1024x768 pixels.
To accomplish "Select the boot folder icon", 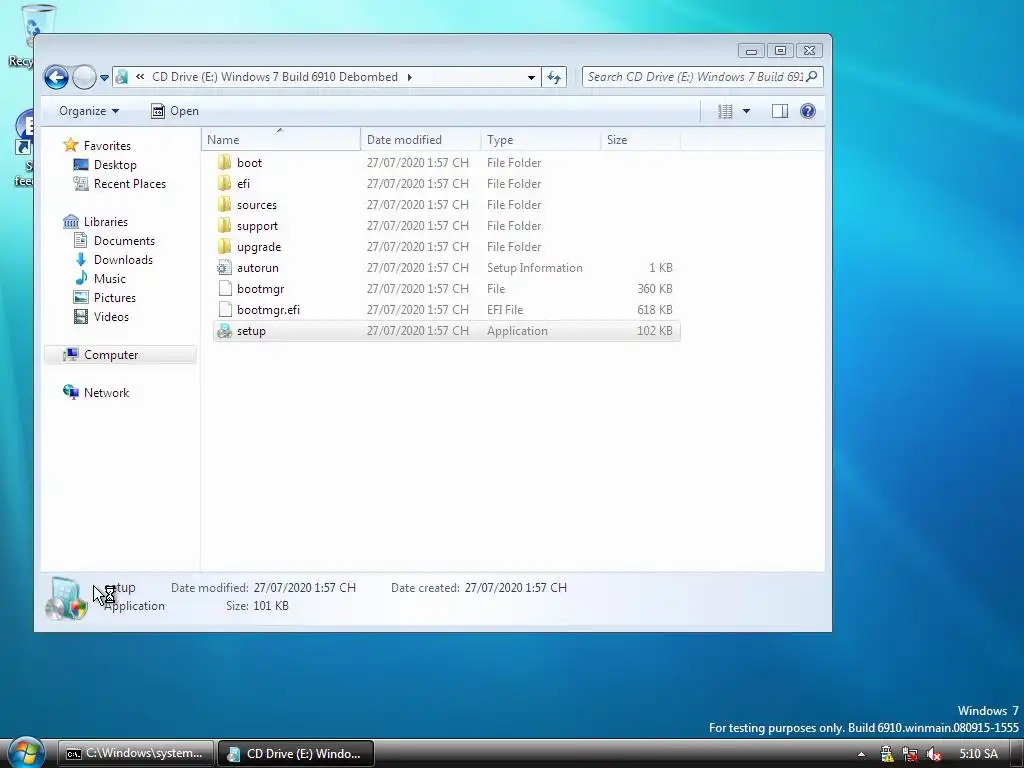I will 225,163.
